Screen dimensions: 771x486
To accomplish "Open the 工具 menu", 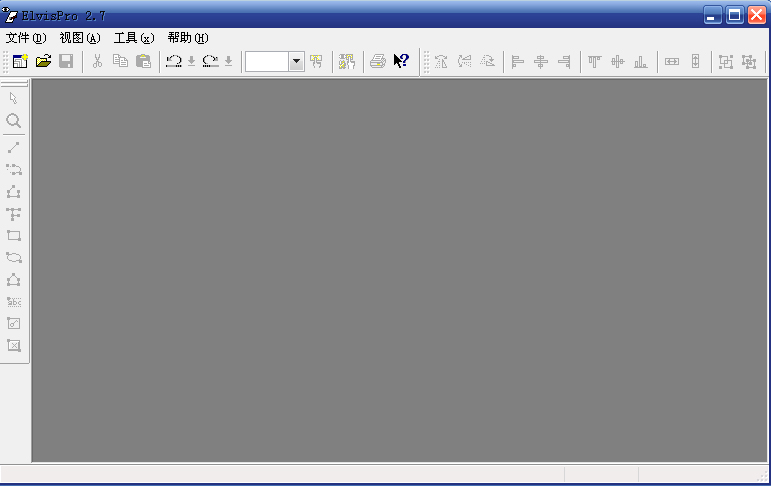I will [134, 38].
